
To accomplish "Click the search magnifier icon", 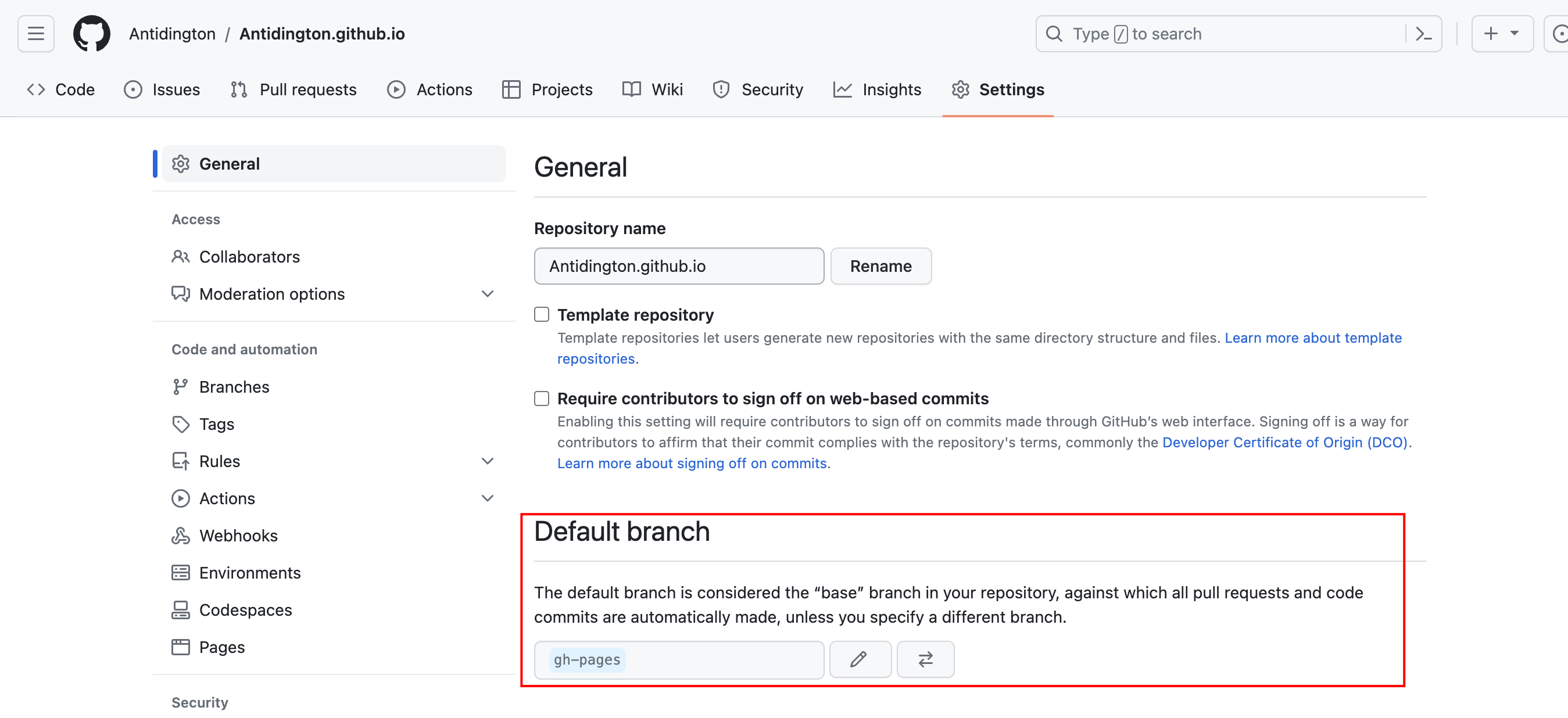I will pos(1054,34).
